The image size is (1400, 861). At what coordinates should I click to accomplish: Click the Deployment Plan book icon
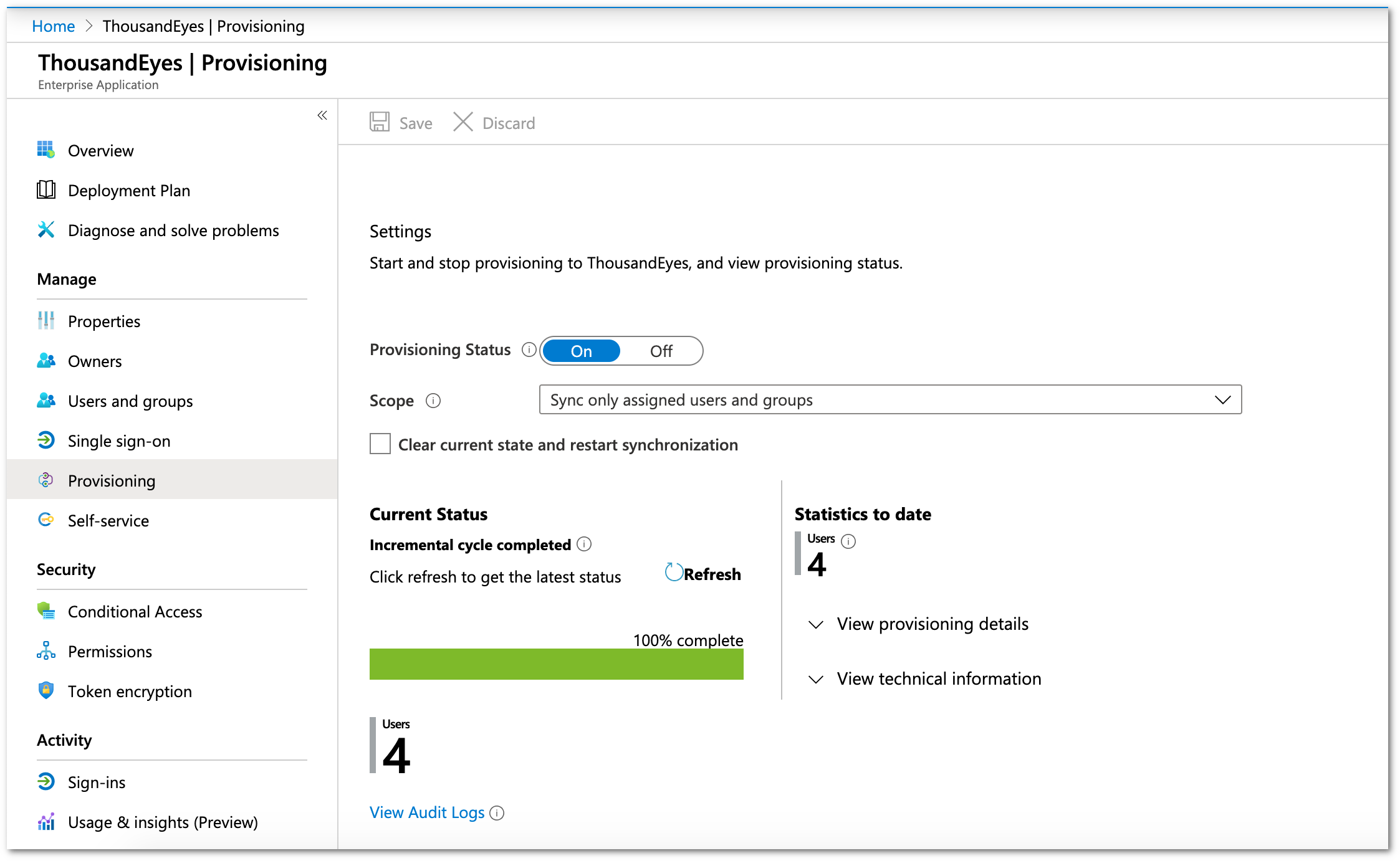[x=46, y=189]
